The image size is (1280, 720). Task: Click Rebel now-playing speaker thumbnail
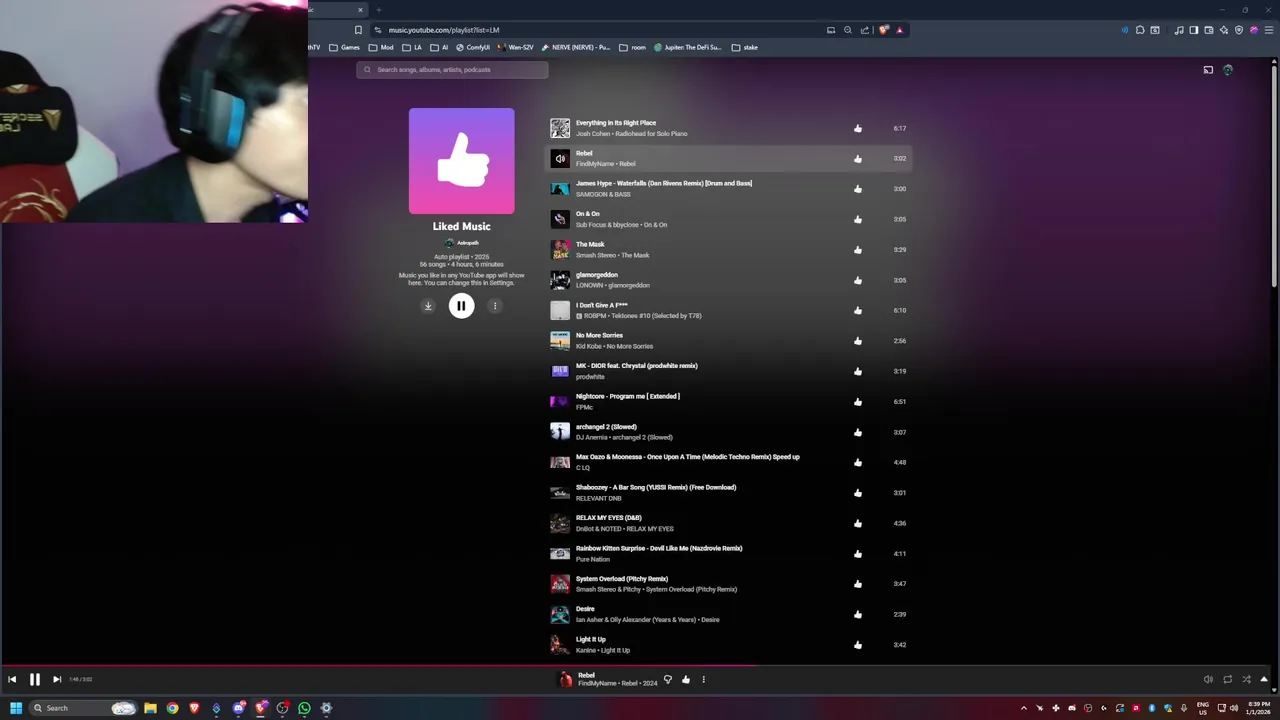(x=560, y=158)
